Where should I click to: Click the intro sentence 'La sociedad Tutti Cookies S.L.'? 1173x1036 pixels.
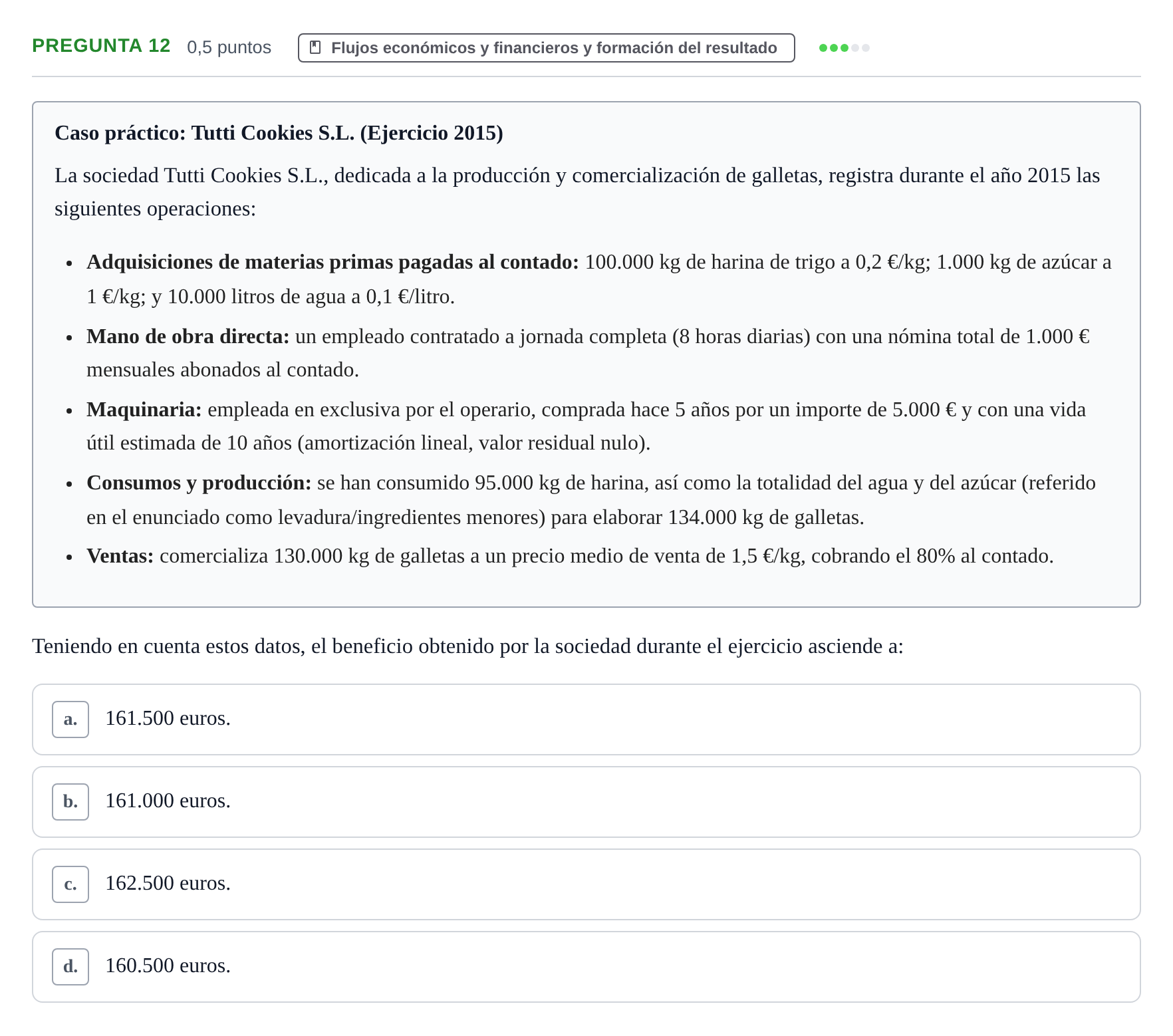[x=577, y=192]
